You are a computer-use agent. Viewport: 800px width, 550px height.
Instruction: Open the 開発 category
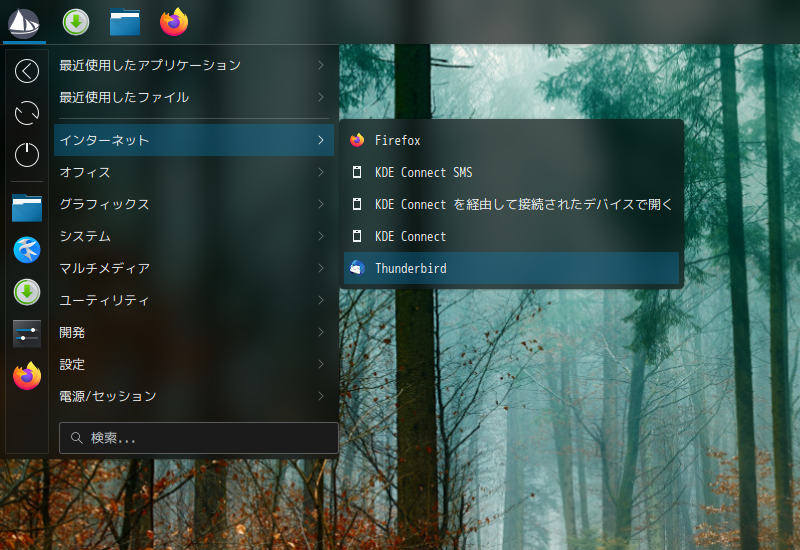(194, 332)
